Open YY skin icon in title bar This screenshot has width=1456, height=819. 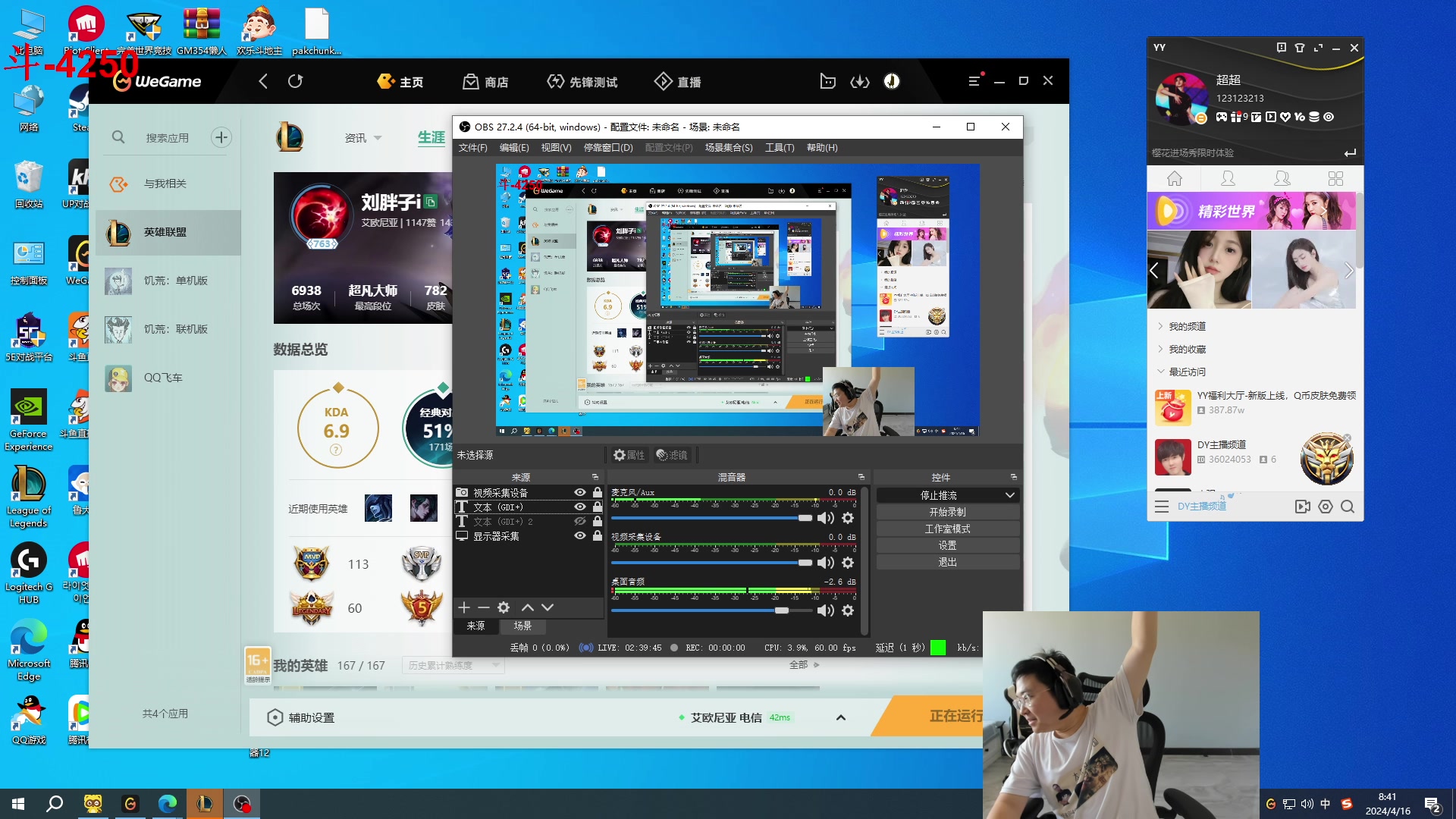click(x=1300, y=48)
